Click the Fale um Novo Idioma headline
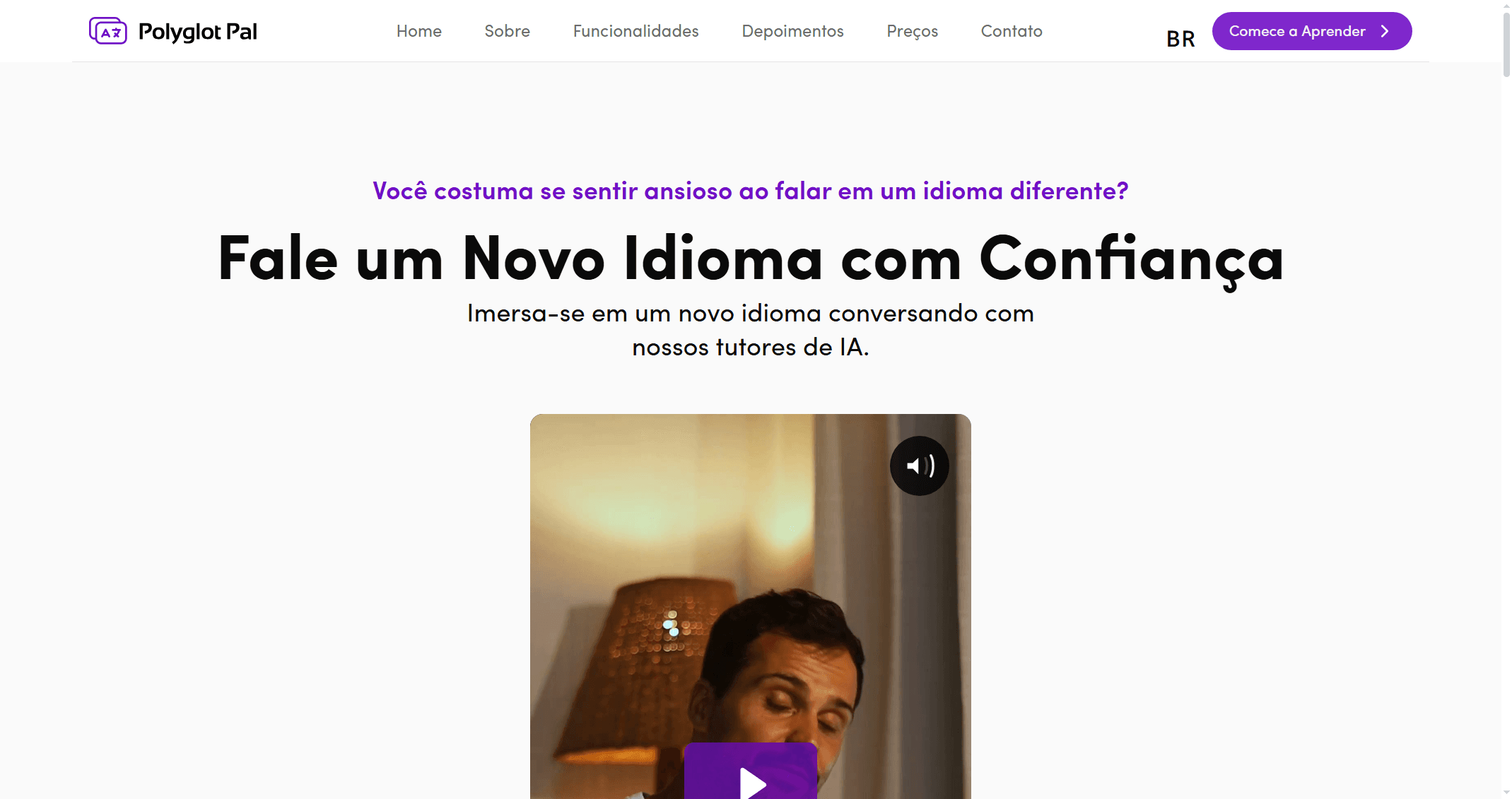 coord(751,259)
